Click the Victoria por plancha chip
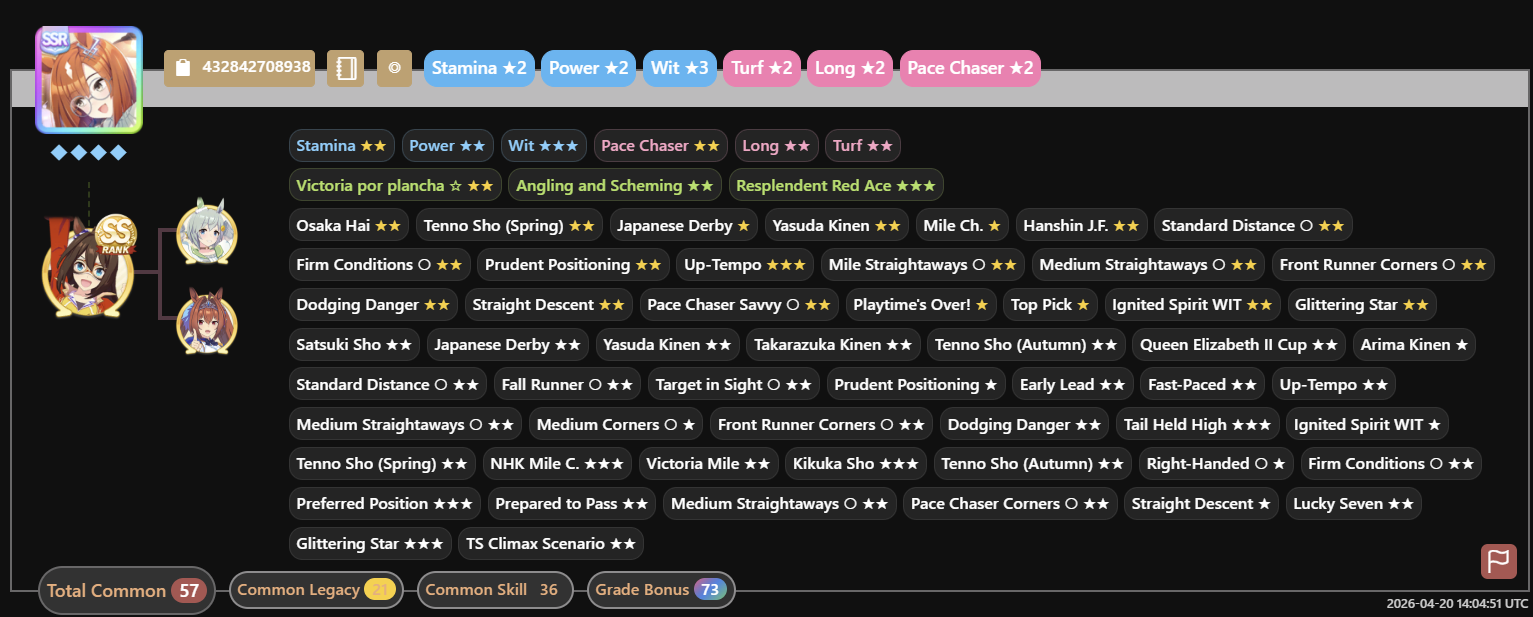Image resolution: width=1533 pixels, height=617 pixels. (395, 185)
